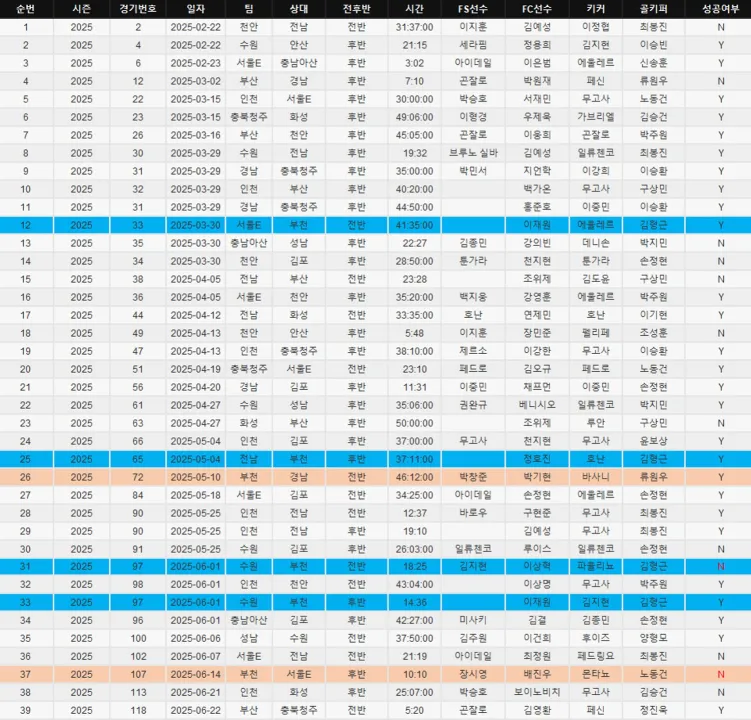This screenshot has width=751, height=720.
Task: Select the 시간 column header
Action: 414,9
